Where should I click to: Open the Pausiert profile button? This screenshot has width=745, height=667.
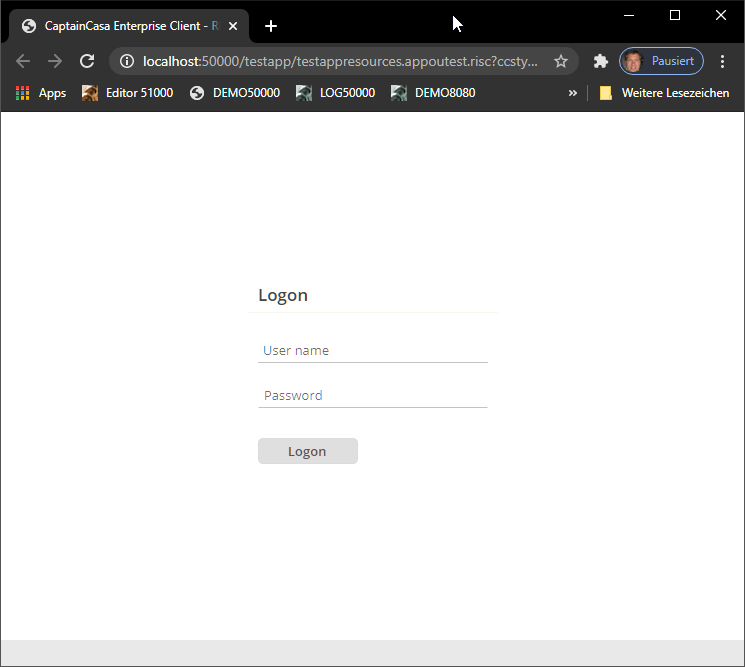point(661,61)
